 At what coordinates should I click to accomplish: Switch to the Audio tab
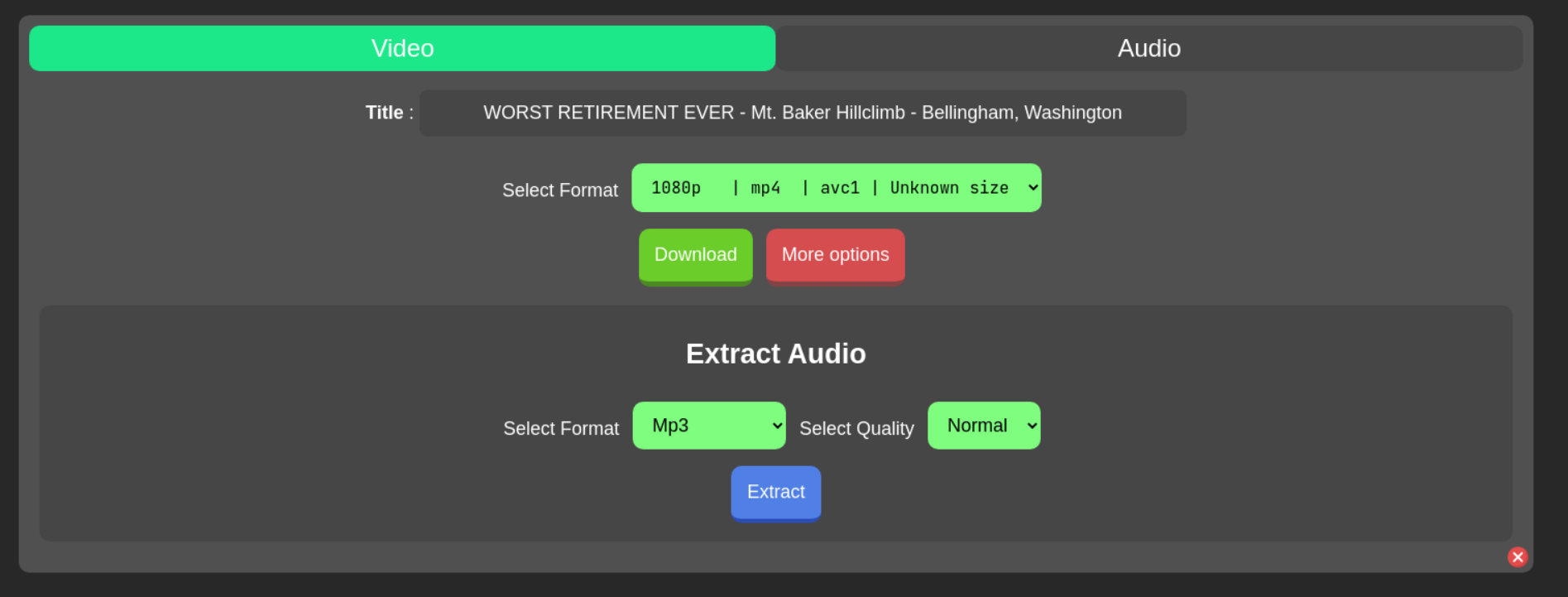click(1148, 48)
